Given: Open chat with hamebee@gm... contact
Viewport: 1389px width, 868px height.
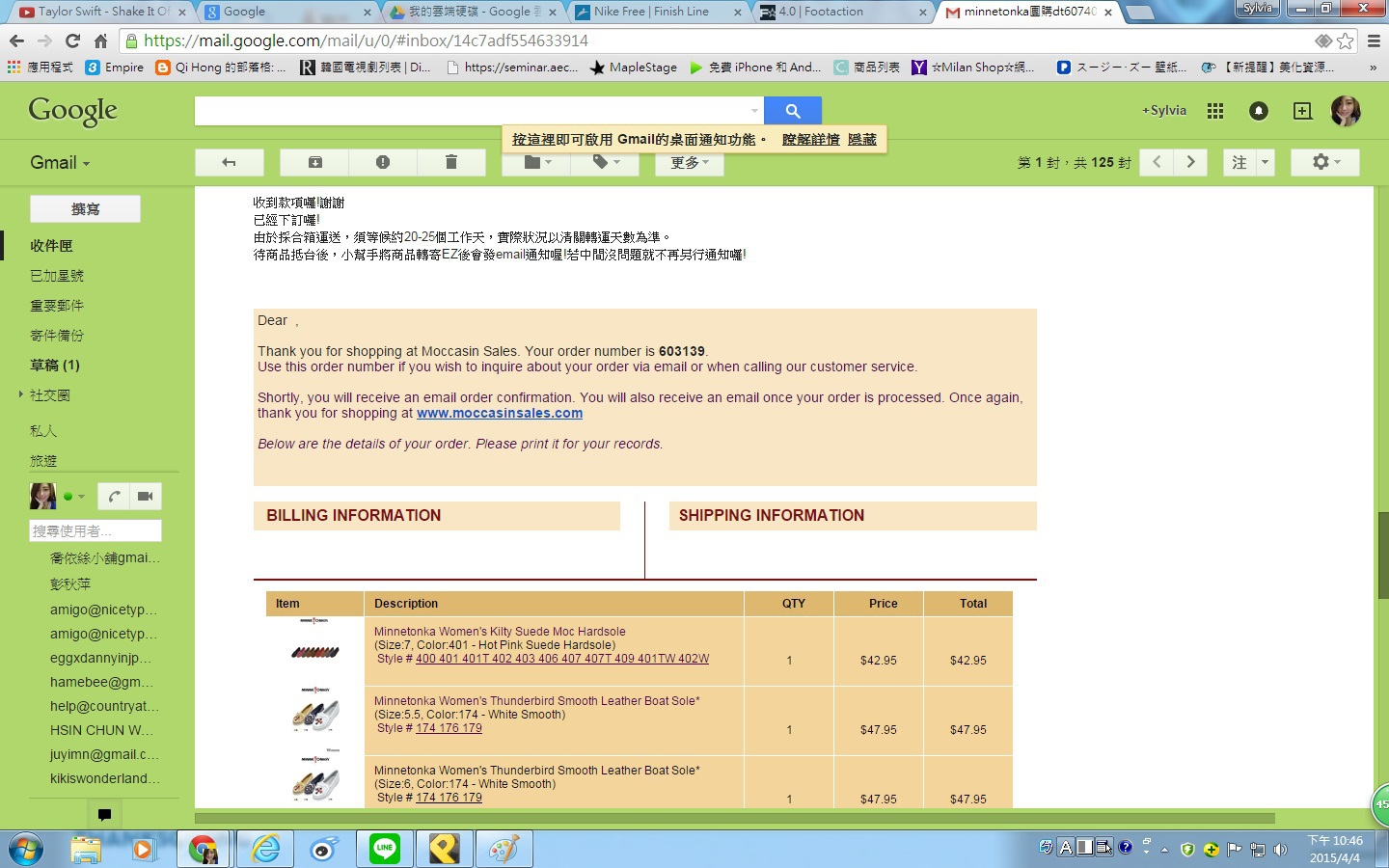Looking at the screenshot, I should (102, 682).
